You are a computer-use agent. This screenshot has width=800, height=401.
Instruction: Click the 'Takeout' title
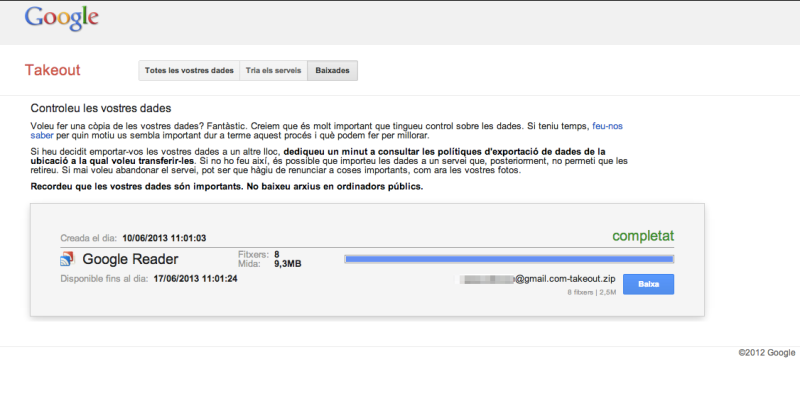click(53, 70)
